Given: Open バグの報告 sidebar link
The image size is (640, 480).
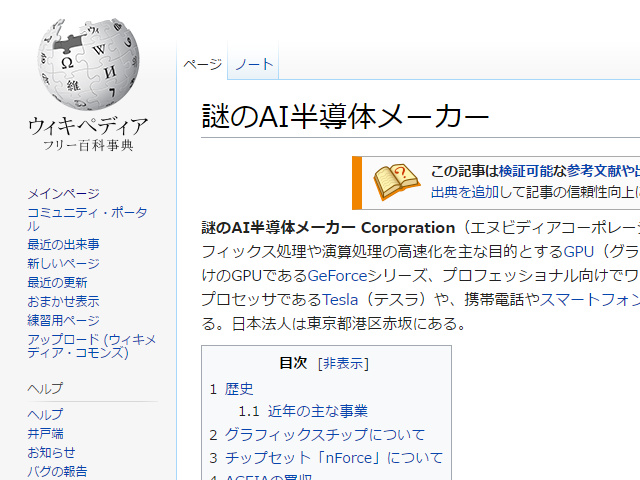Looking at the screenshot, I should (x=57, y=471).
